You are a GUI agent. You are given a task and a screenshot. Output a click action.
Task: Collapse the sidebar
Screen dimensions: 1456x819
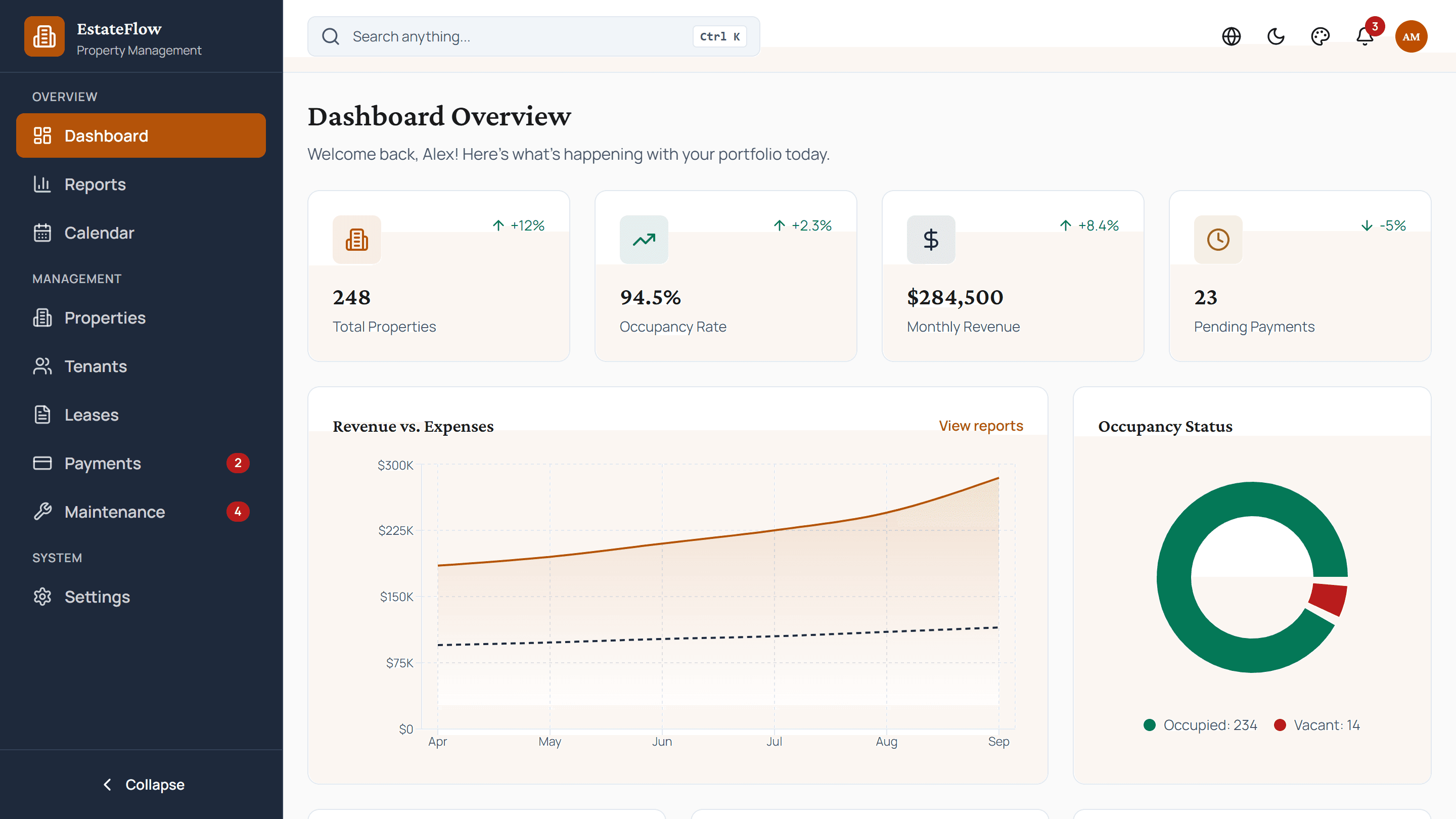(x=142, y=785)
